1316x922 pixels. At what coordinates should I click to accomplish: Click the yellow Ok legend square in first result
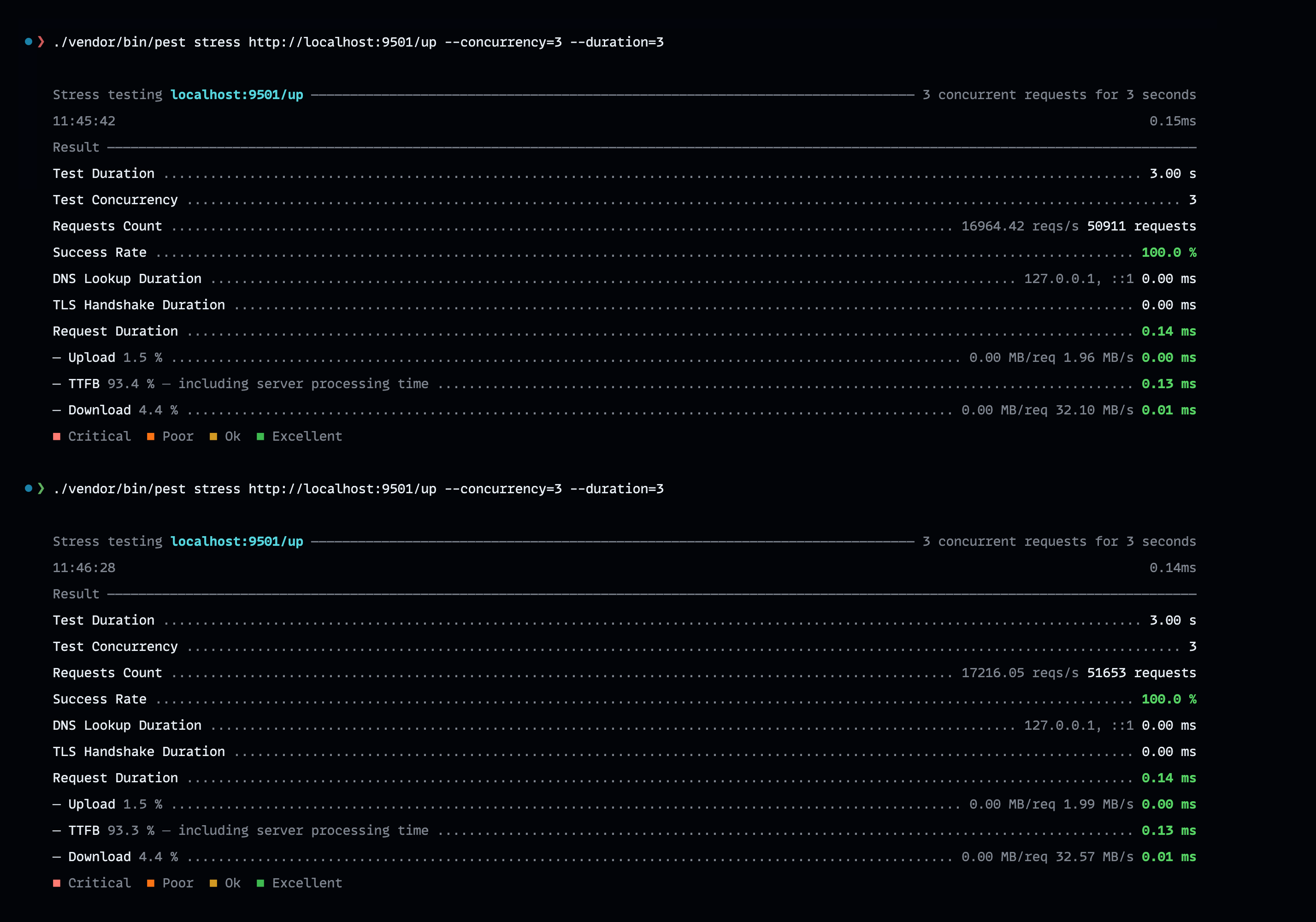point(213,437)
